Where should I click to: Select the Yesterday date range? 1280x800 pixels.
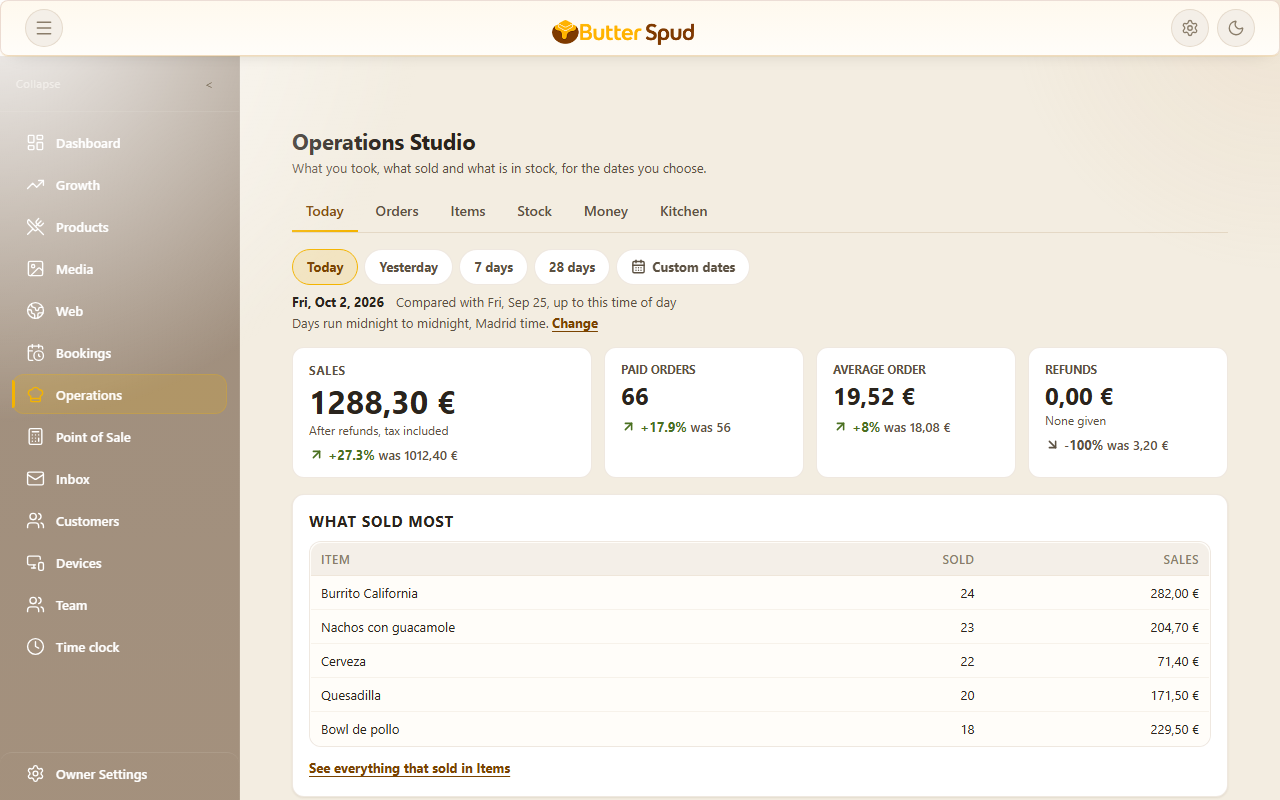click(408, 267)
